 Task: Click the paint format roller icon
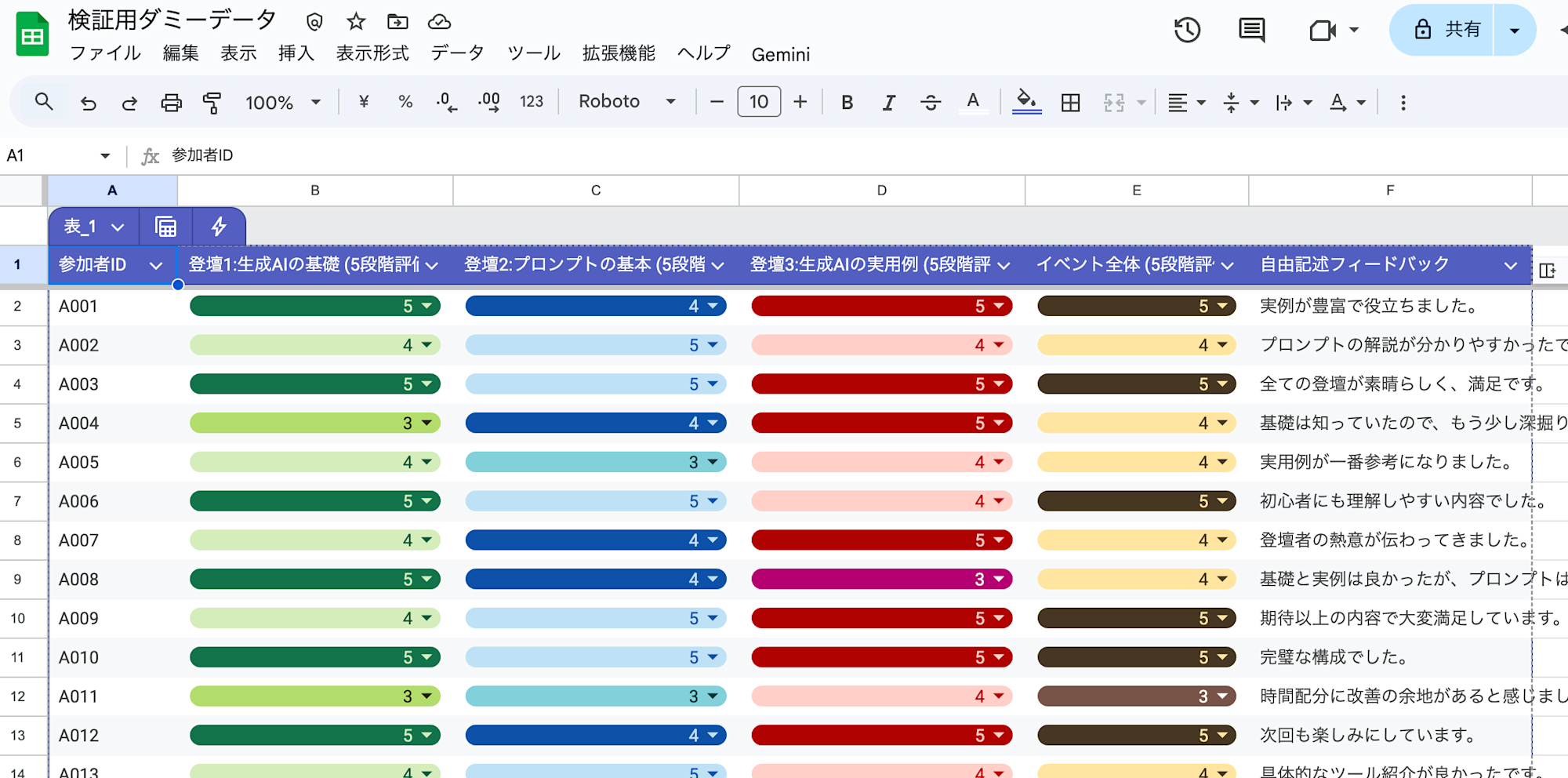point(212,103)
